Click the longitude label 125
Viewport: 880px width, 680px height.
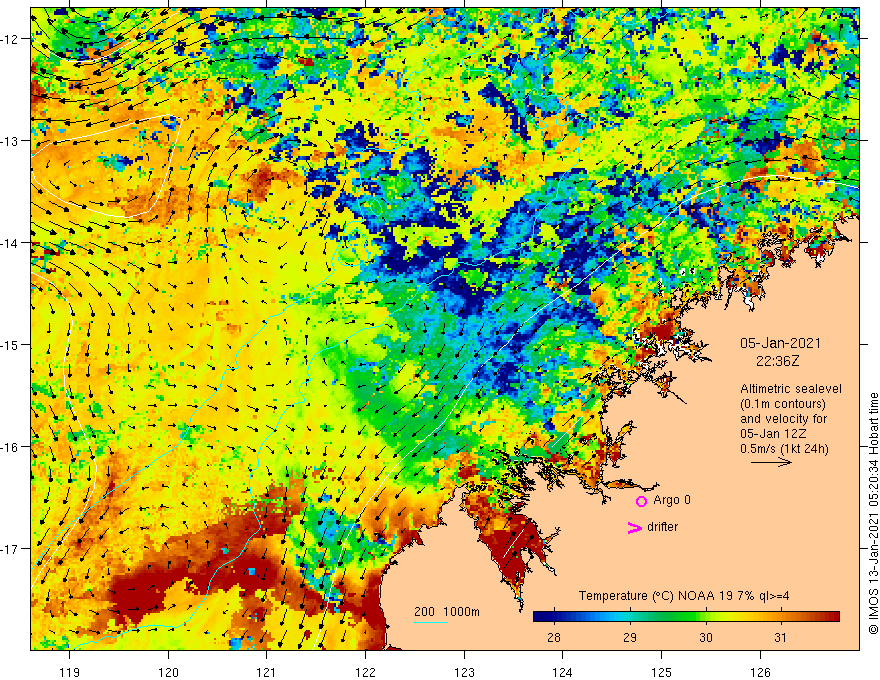(662, 672)
